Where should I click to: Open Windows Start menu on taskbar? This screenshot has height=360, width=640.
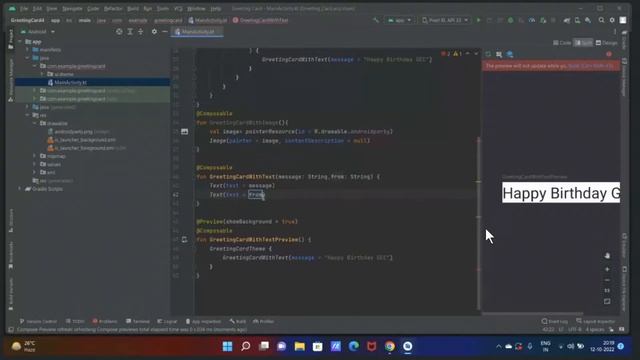click(x=227, y=347)
